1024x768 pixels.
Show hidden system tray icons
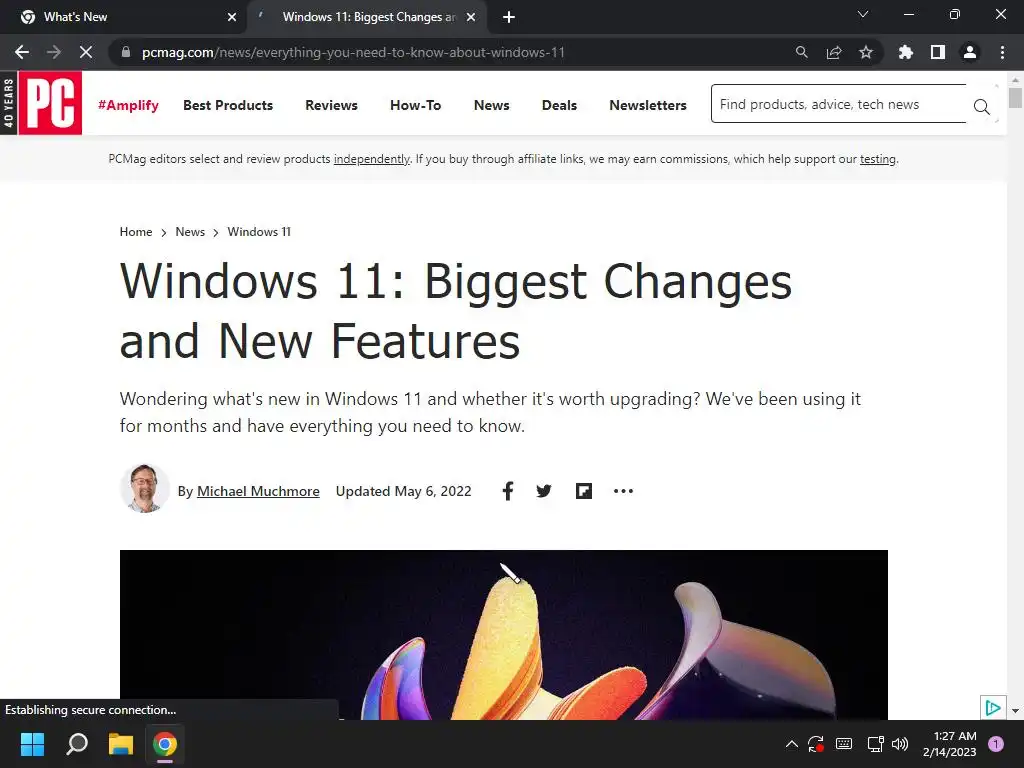792,744
